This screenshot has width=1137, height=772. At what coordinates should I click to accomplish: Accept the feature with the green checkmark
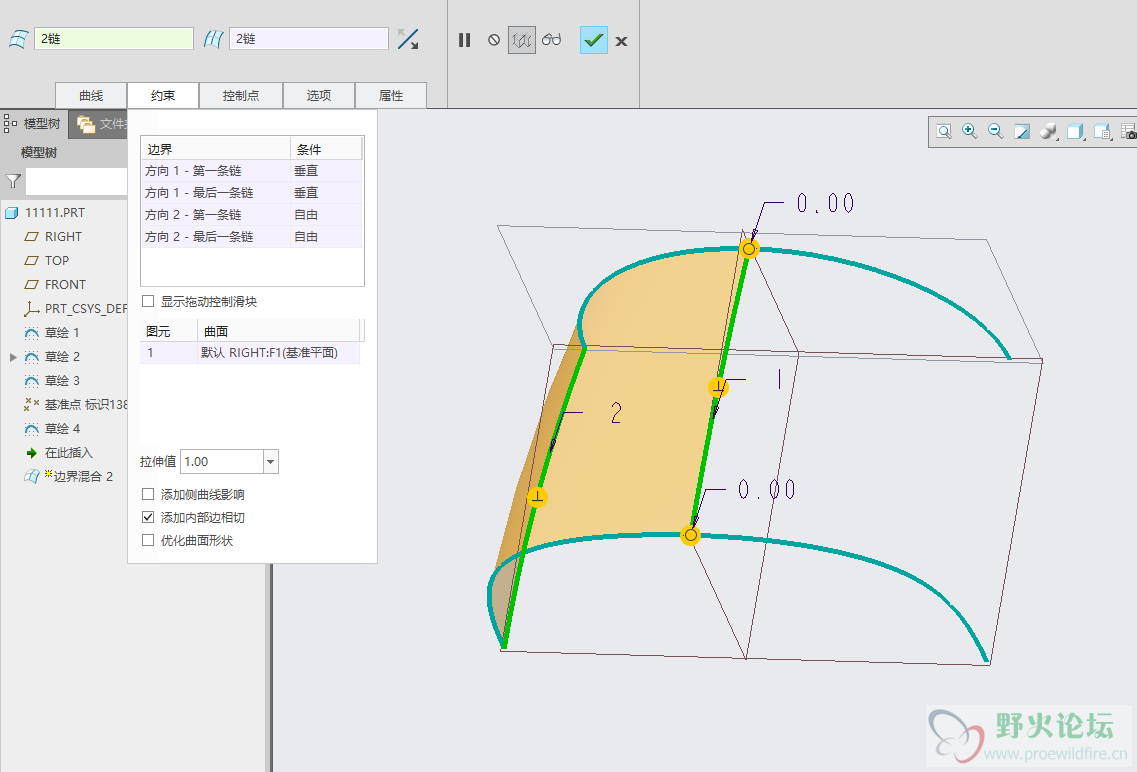(594, 40)
